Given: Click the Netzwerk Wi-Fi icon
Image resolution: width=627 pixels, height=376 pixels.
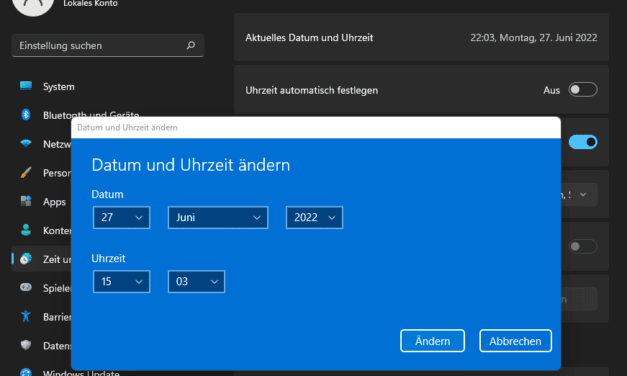Looking at the screenshot, I should click(26, 144).
